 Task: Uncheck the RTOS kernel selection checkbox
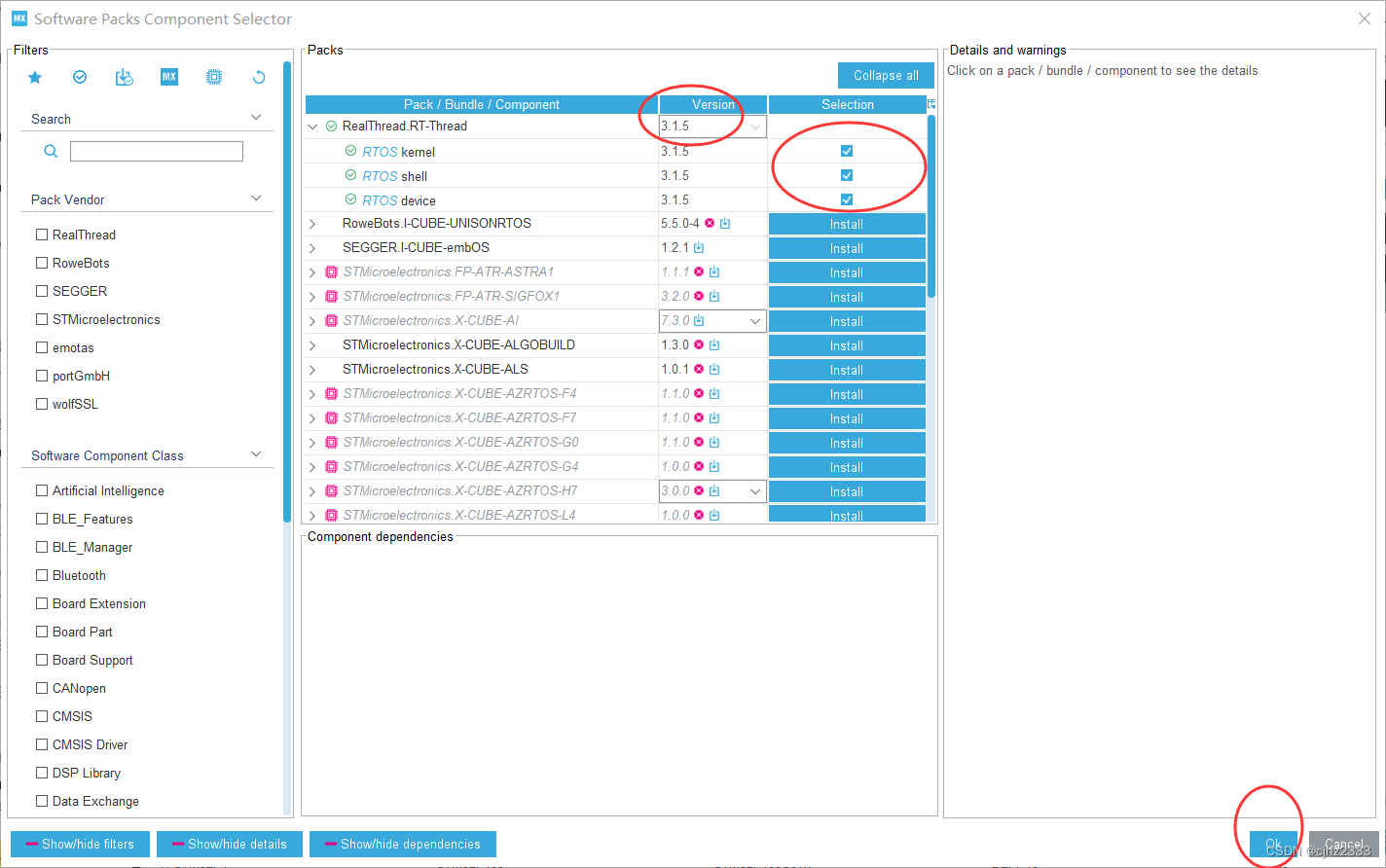pyautogui.click(x=847, y=151)
